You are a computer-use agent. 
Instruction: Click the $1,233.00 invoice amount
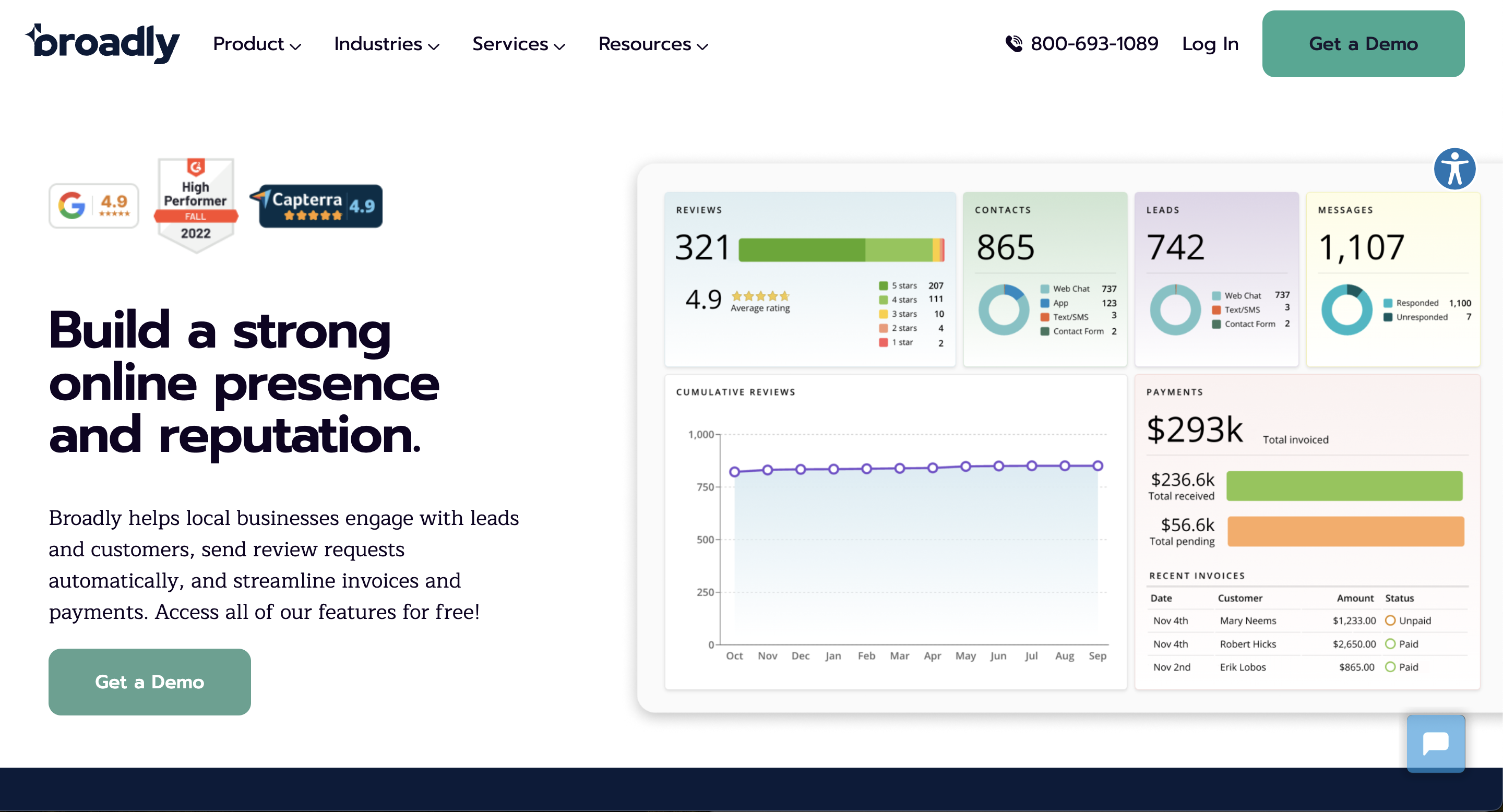1354,620
